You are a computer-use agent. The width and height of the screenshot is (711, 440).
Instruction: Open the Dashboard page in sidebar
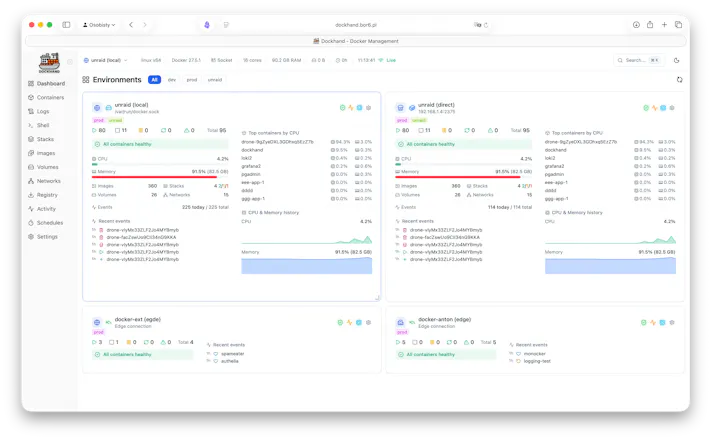47,83
